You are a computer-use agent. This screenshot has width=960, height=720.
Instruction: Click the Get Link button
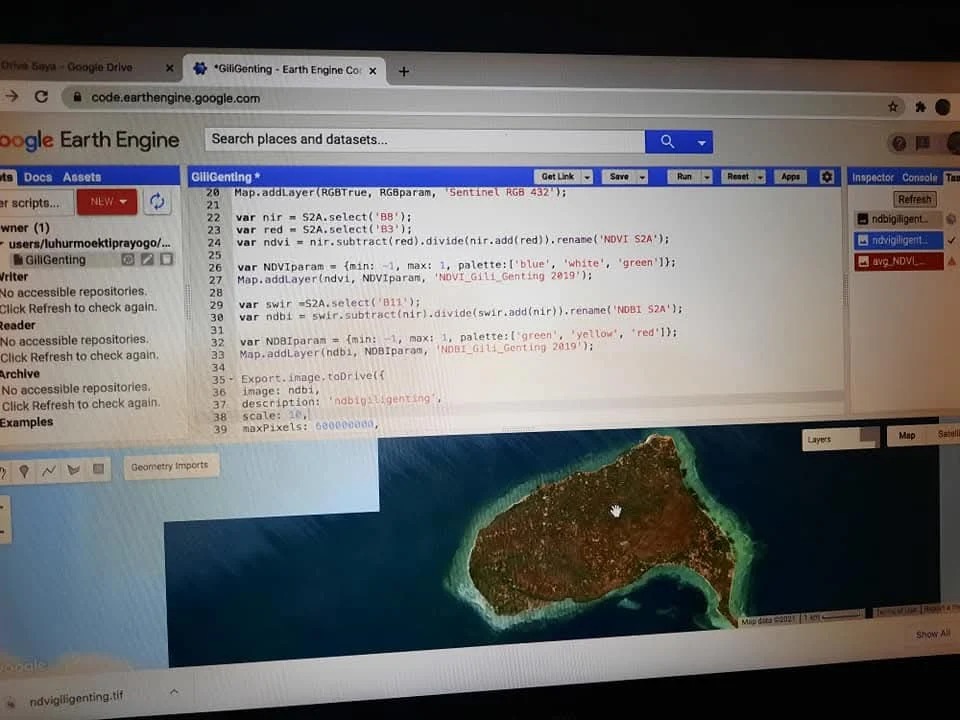tap(557, 177)
